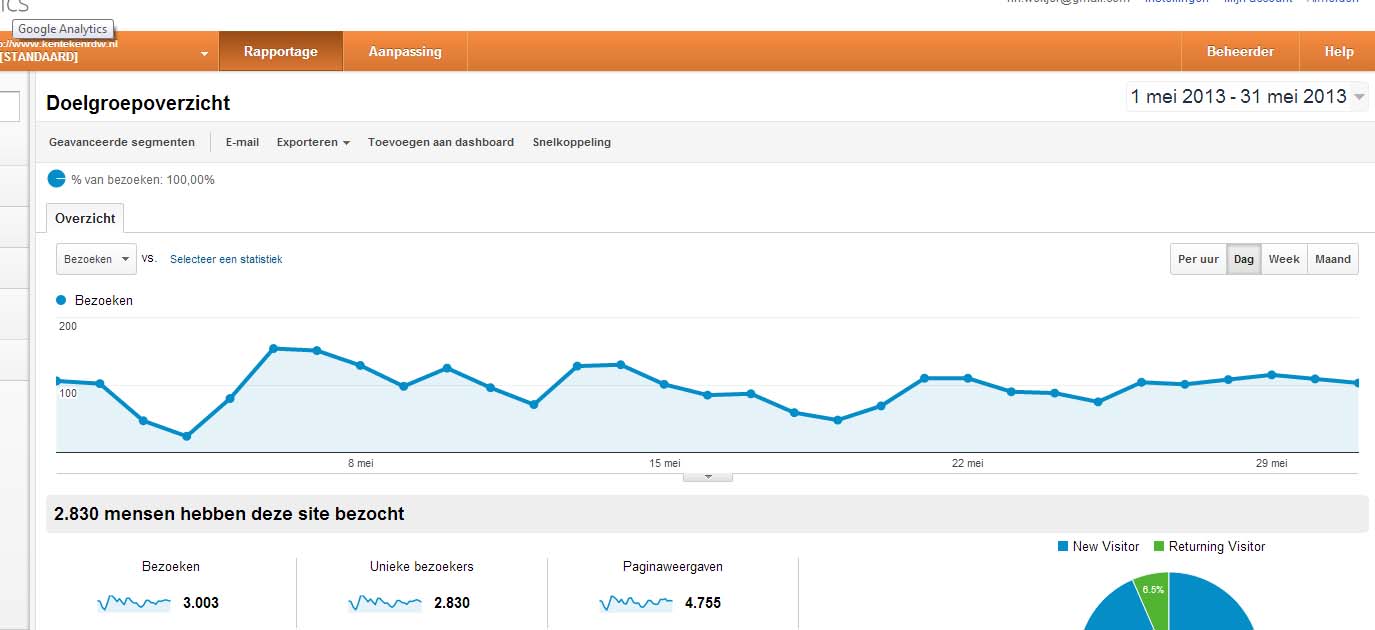The width and height of the screenshot is (1375, 630).
Task: Click the Bezoeken value 3.003
Action: point(201,603)
